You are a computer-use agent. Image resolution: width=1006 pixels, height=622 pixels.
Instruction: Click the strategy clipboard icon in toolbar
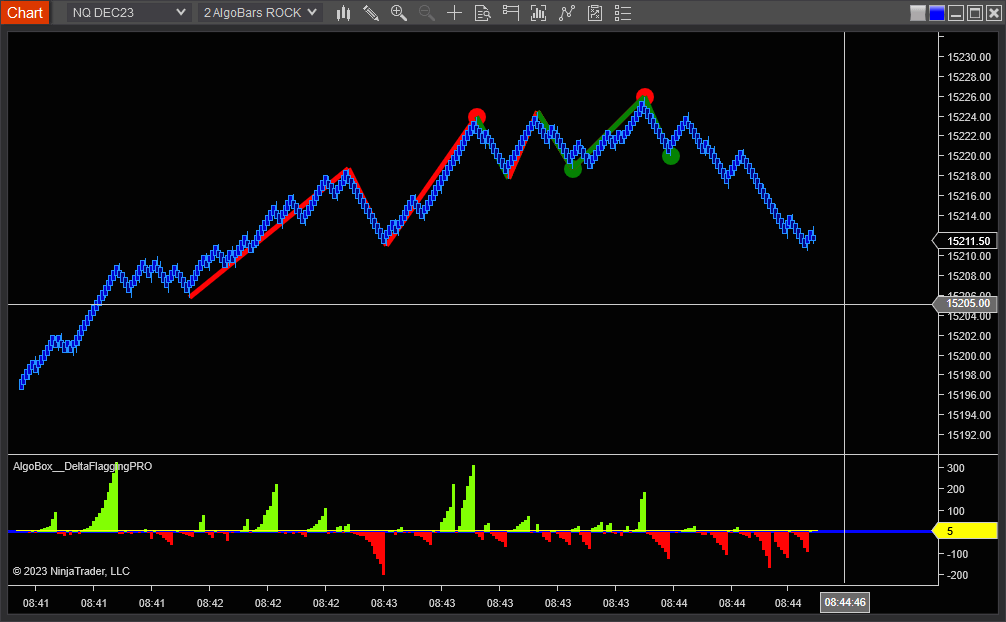[x=595, y=13]
